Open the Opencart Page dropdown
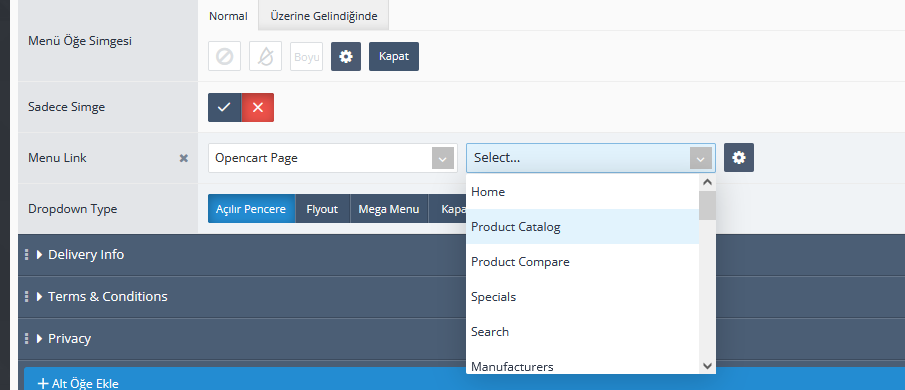This screenshot has height=390, width=905. 332,158
